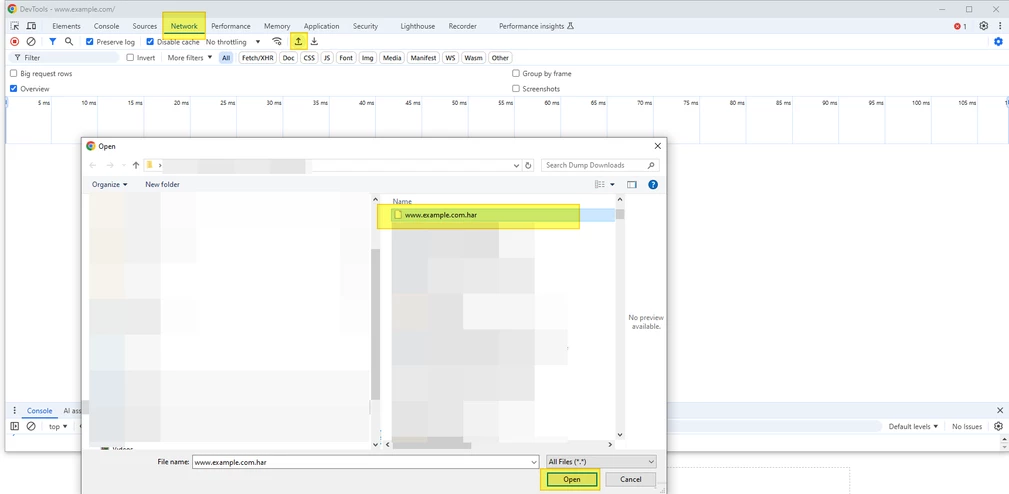Clear console icon in drawer
Image resolution: width=1009 pixels, height=494 pixels.
31,426
